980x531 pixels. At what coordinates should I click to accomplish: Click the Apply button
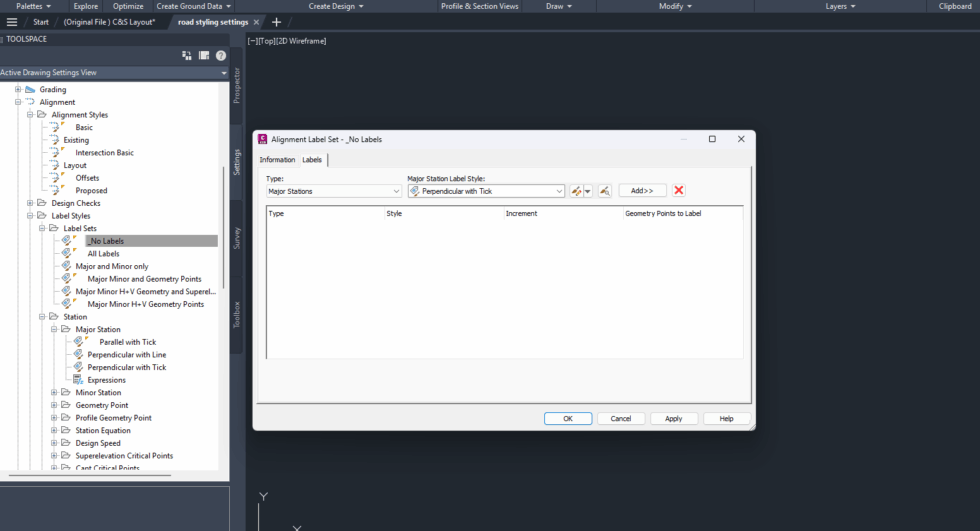[x=673, y=419]
